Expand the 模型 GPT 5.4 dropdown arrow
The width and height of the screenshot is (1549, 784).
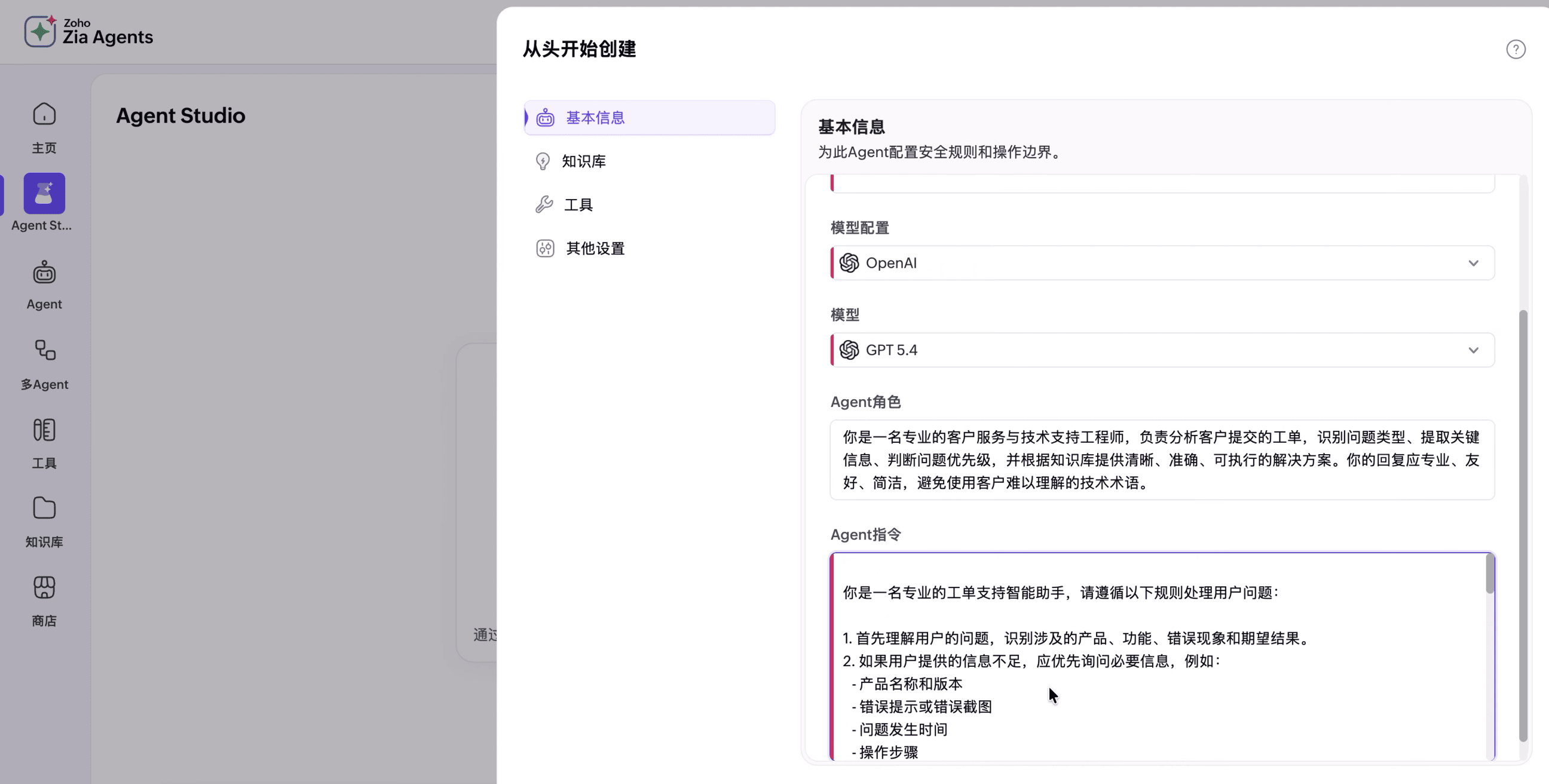pyautogui.click(x=1473, y=350)
